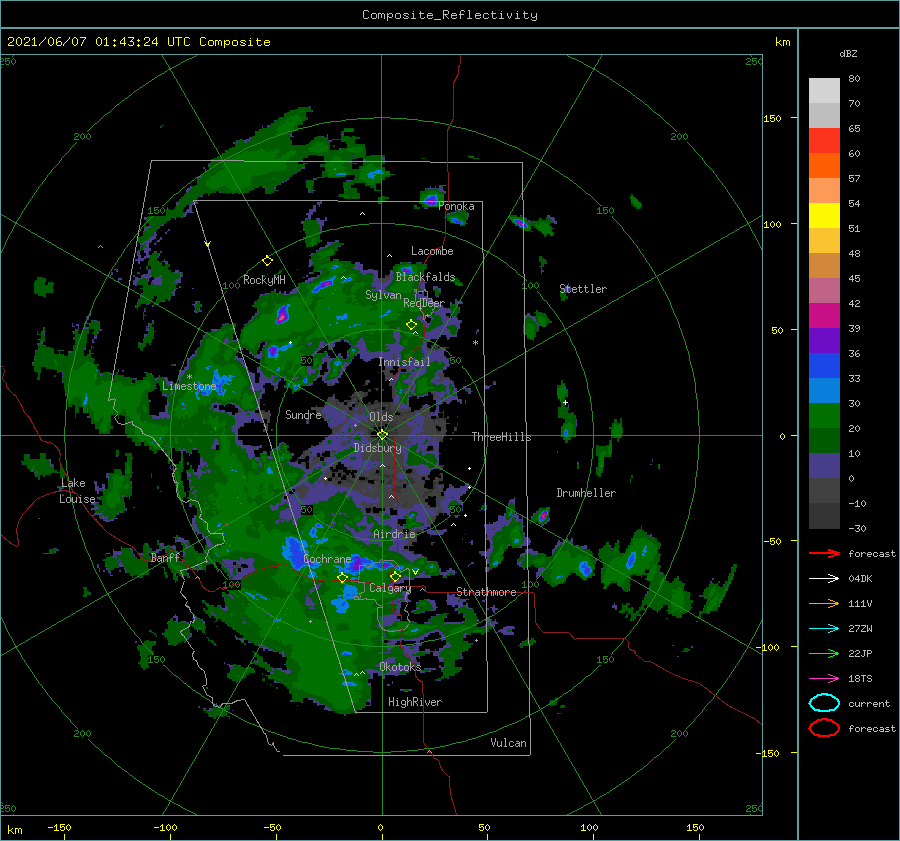Click the red forecast arrow in legend
900x841 pixels.
(824, 553)
